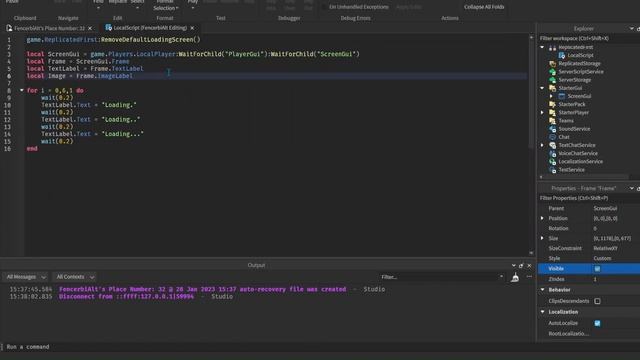Click the ReplicatedStorage service icon
This screenshot has width=640, height=360.
(552, 63)
